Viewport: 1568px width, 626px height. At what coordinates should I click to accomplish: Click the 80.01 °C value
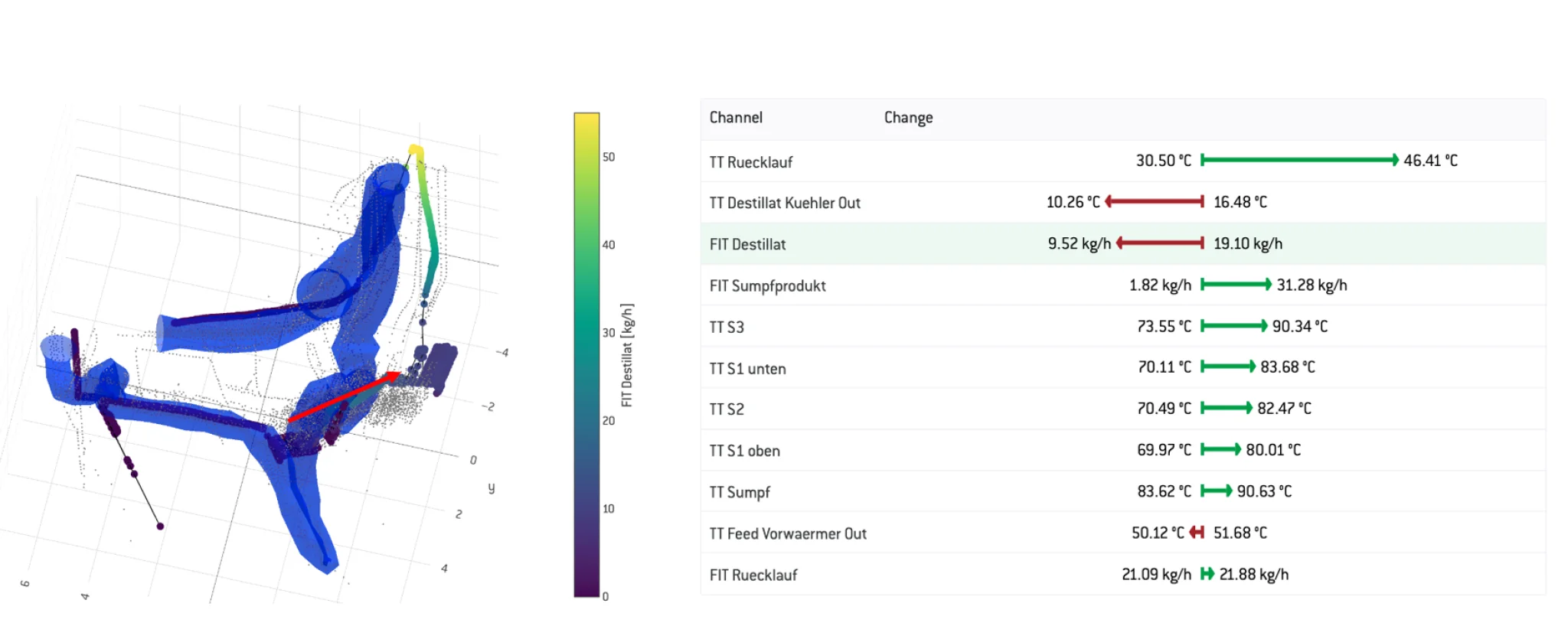[1273, 450]
